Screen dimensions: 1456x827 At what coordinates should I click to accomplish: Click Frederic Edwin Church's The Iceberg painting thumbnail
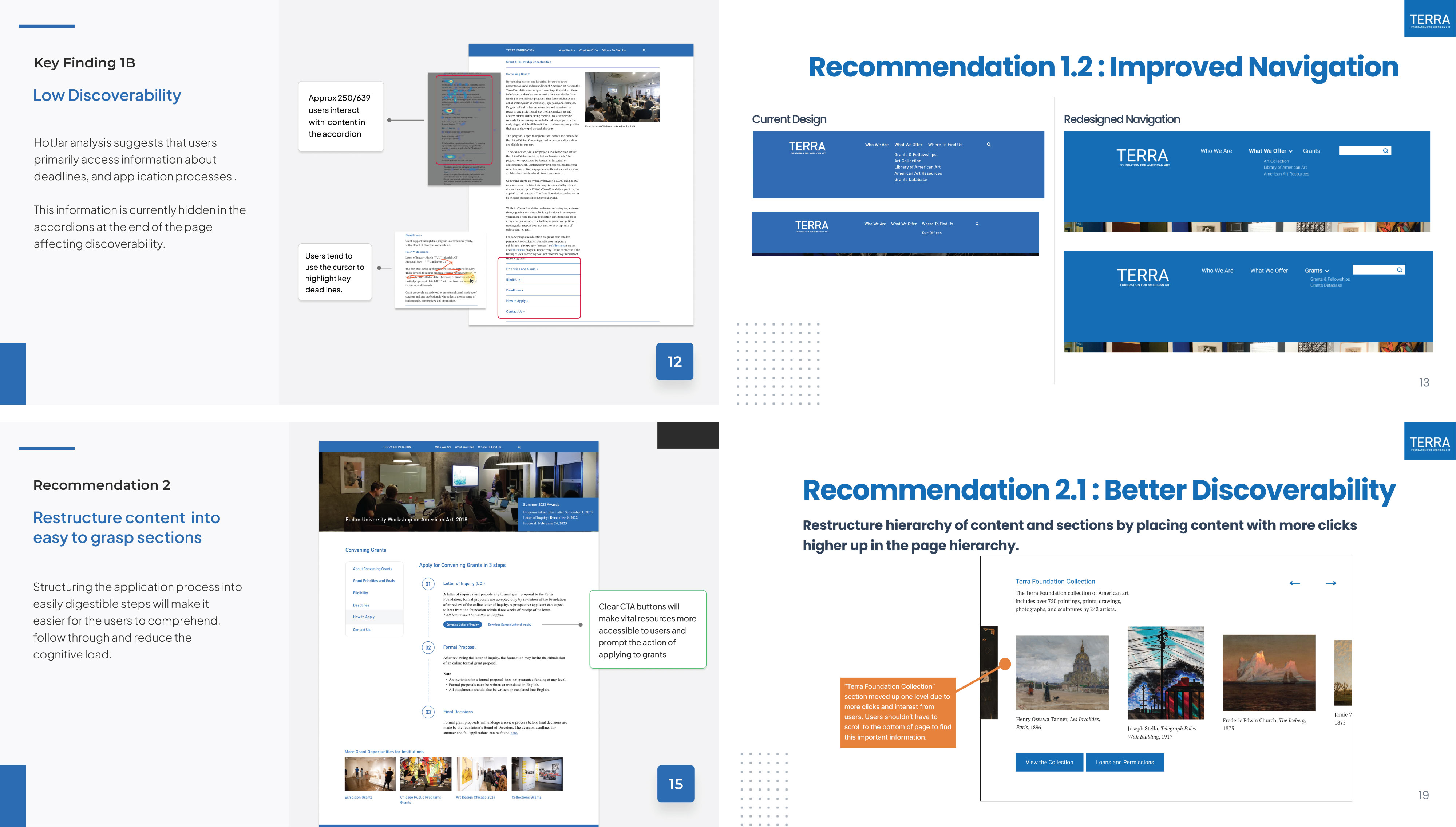click(1269, 673)
